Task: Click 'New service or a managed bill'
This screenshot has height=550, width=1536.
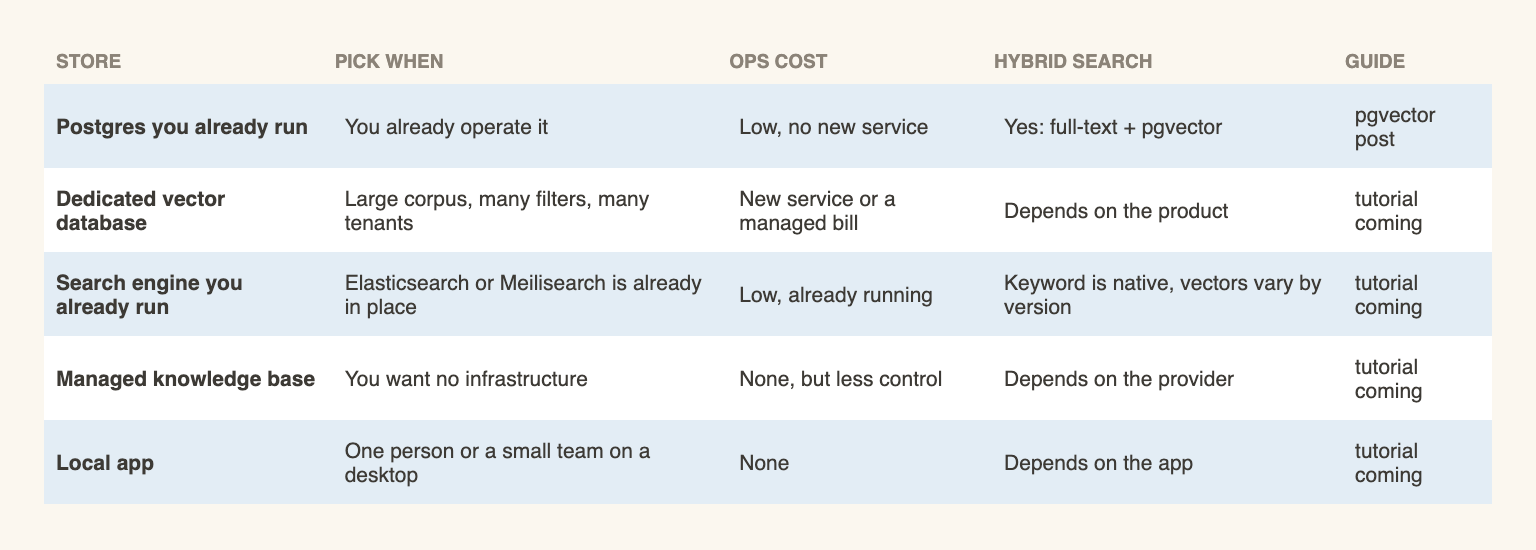Action: pos(817,211)
